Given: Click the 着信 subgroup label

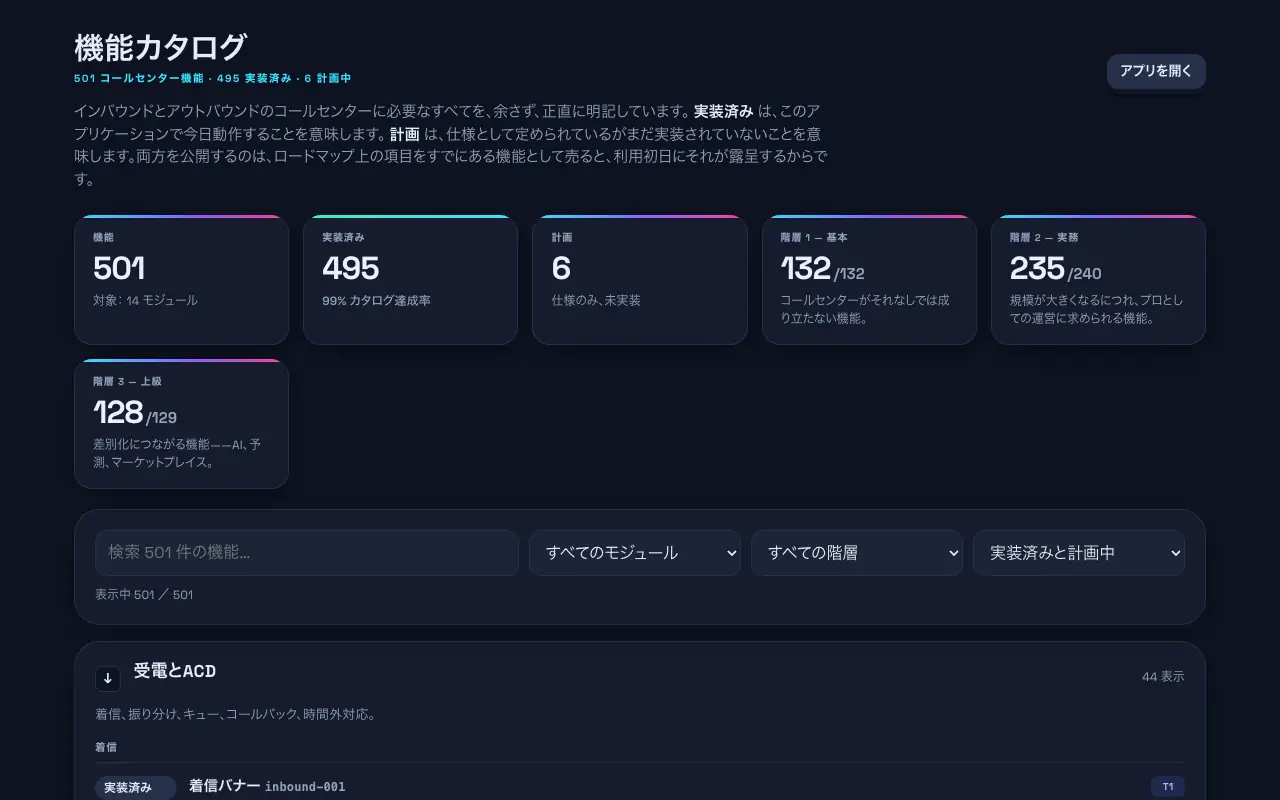Looking at the screenshot, I should (x=106, y=747).
